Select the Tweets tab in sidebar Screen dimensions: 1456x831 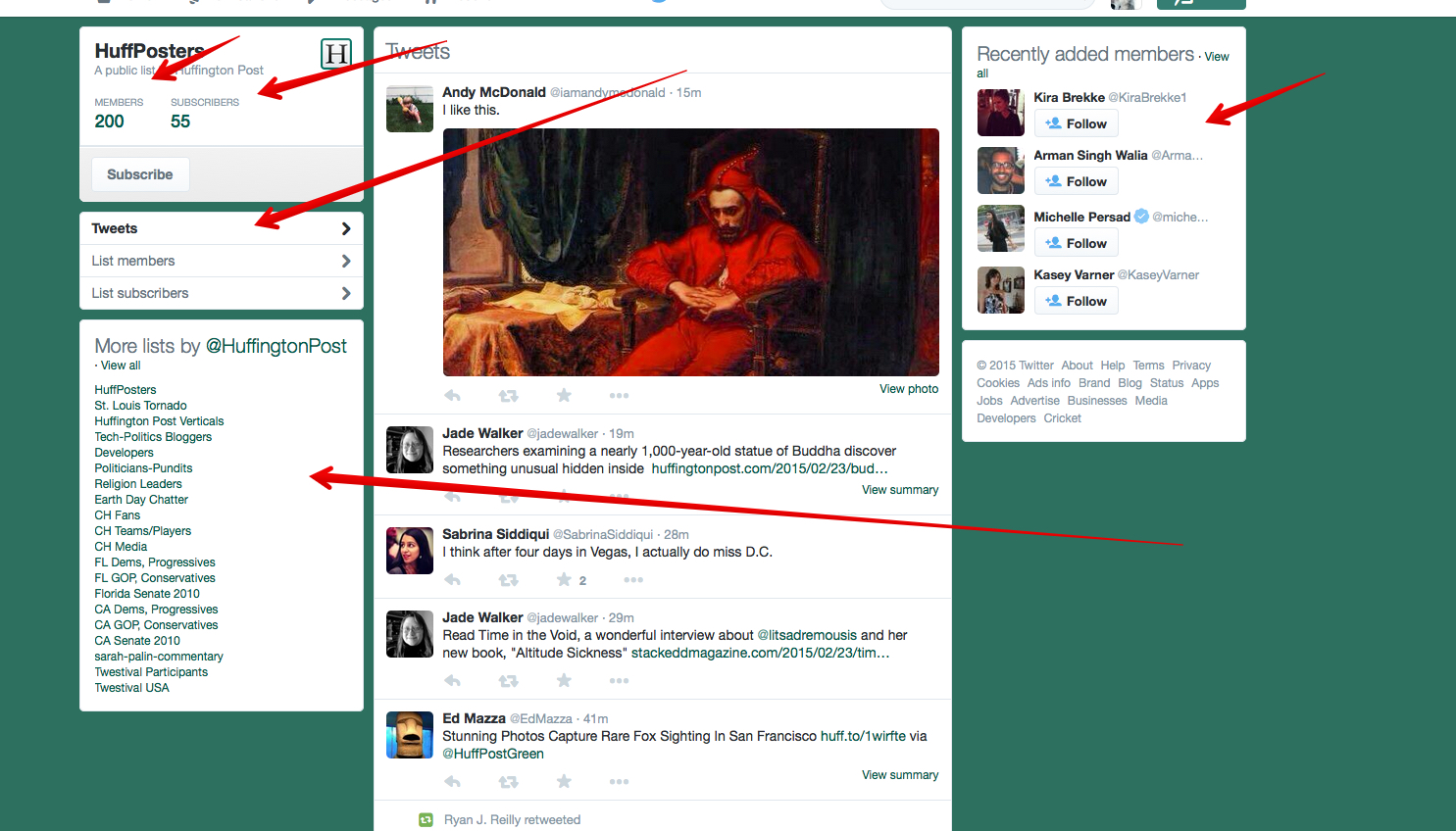[221, 228]
